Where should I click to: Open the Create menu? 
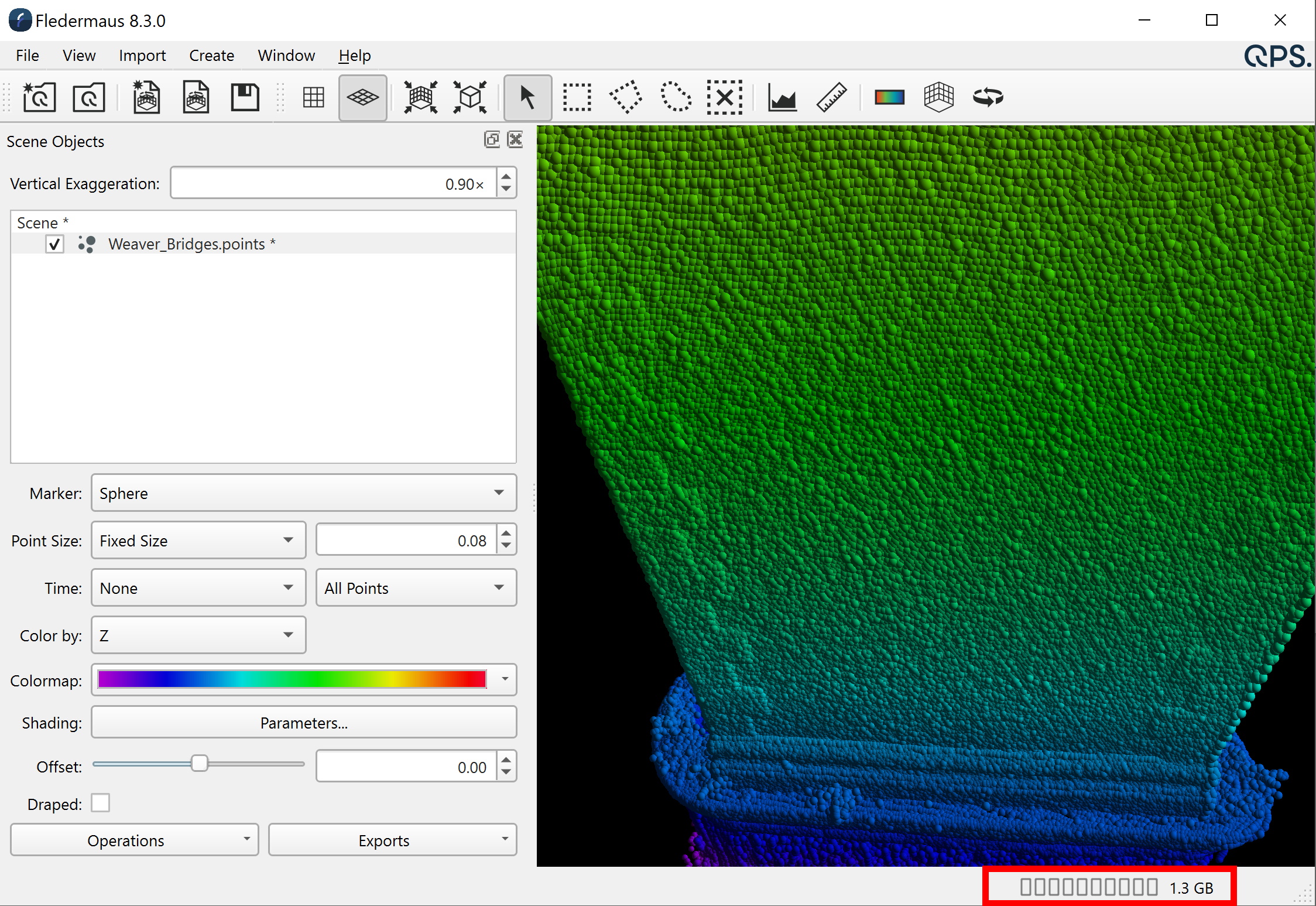coord(211,56)
